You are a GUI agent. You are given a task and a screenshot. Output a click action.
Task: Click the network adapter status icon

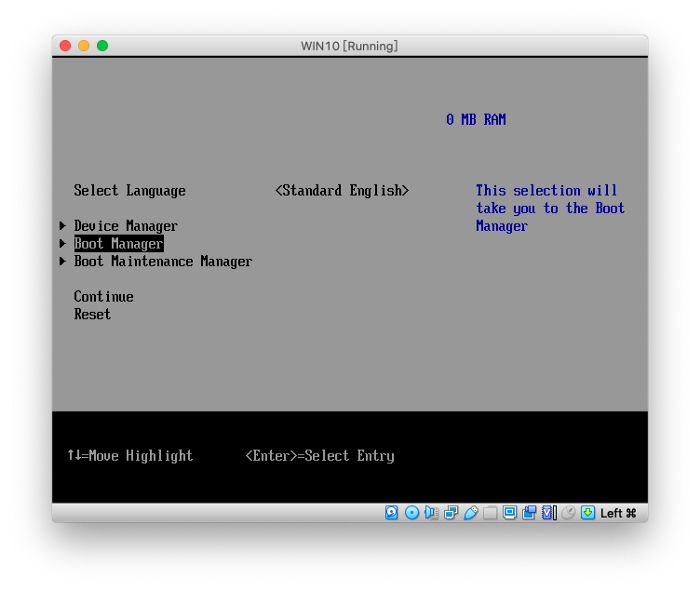point(451,513)
